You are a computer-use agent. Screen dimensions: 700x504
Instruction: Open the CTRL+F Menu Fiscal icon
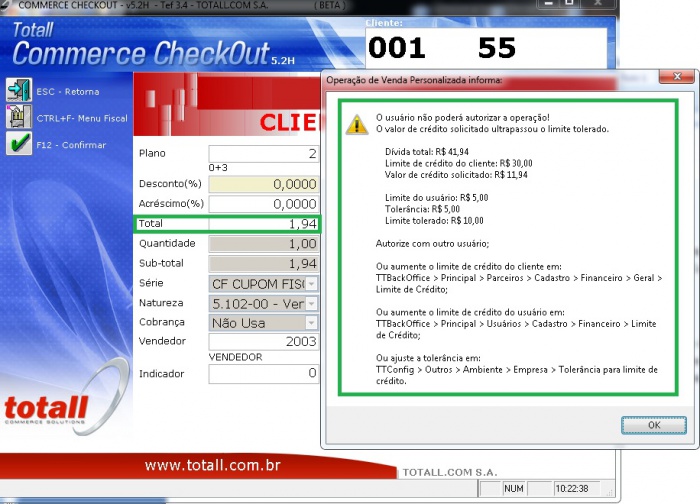19,117
